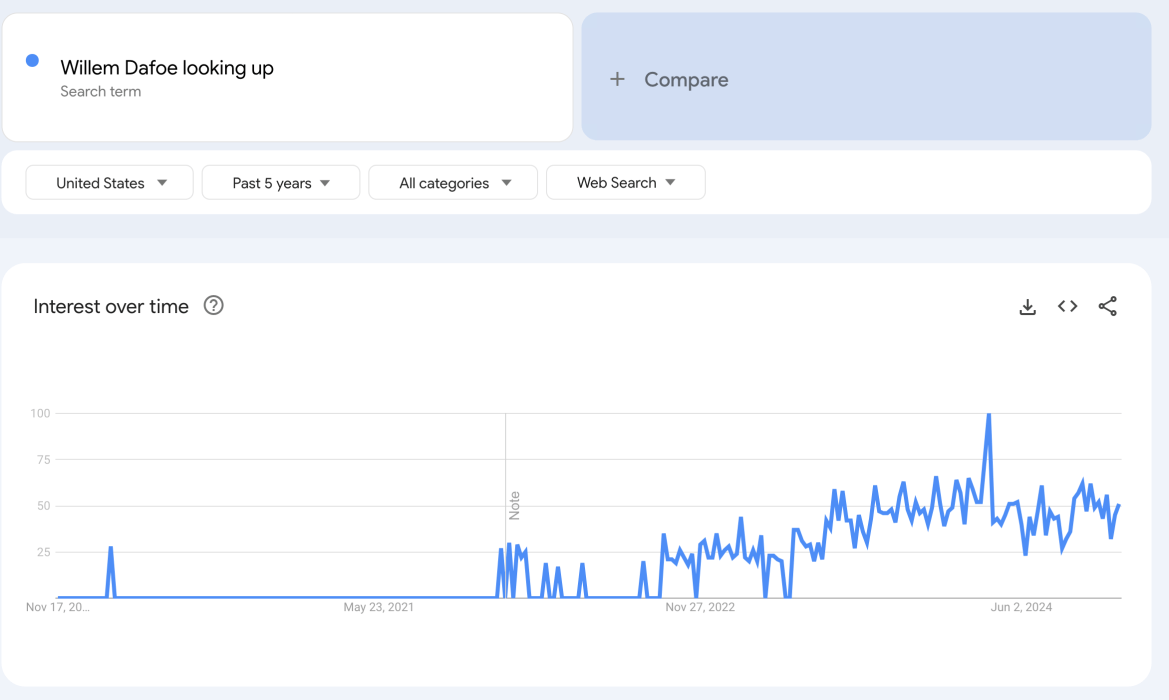Click the arrow on the Web Search filter
Screen dimensions: 1169x700
[670, 182]
